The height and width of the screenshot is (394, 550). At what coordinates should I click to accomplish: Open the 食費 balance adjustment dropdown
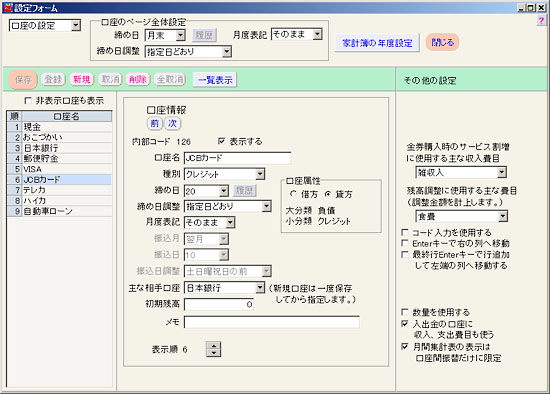(503, 216)
